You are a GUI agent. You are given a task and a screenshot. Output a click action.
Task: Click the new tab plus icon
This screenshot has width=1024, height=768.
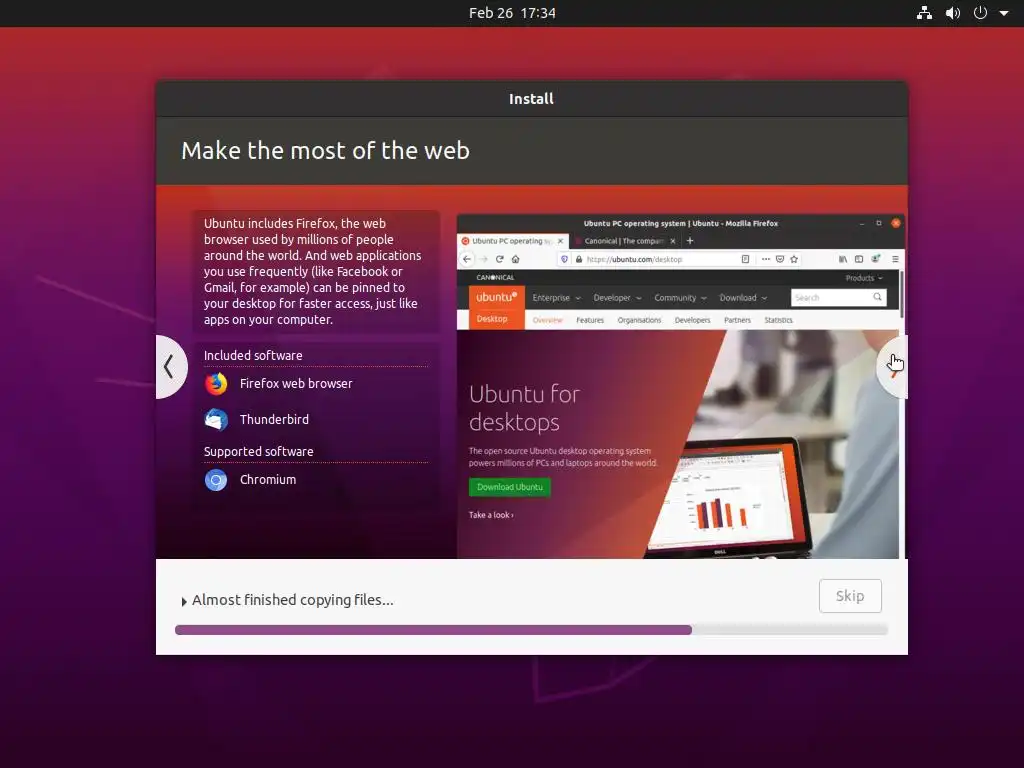[x=690, y=241]
